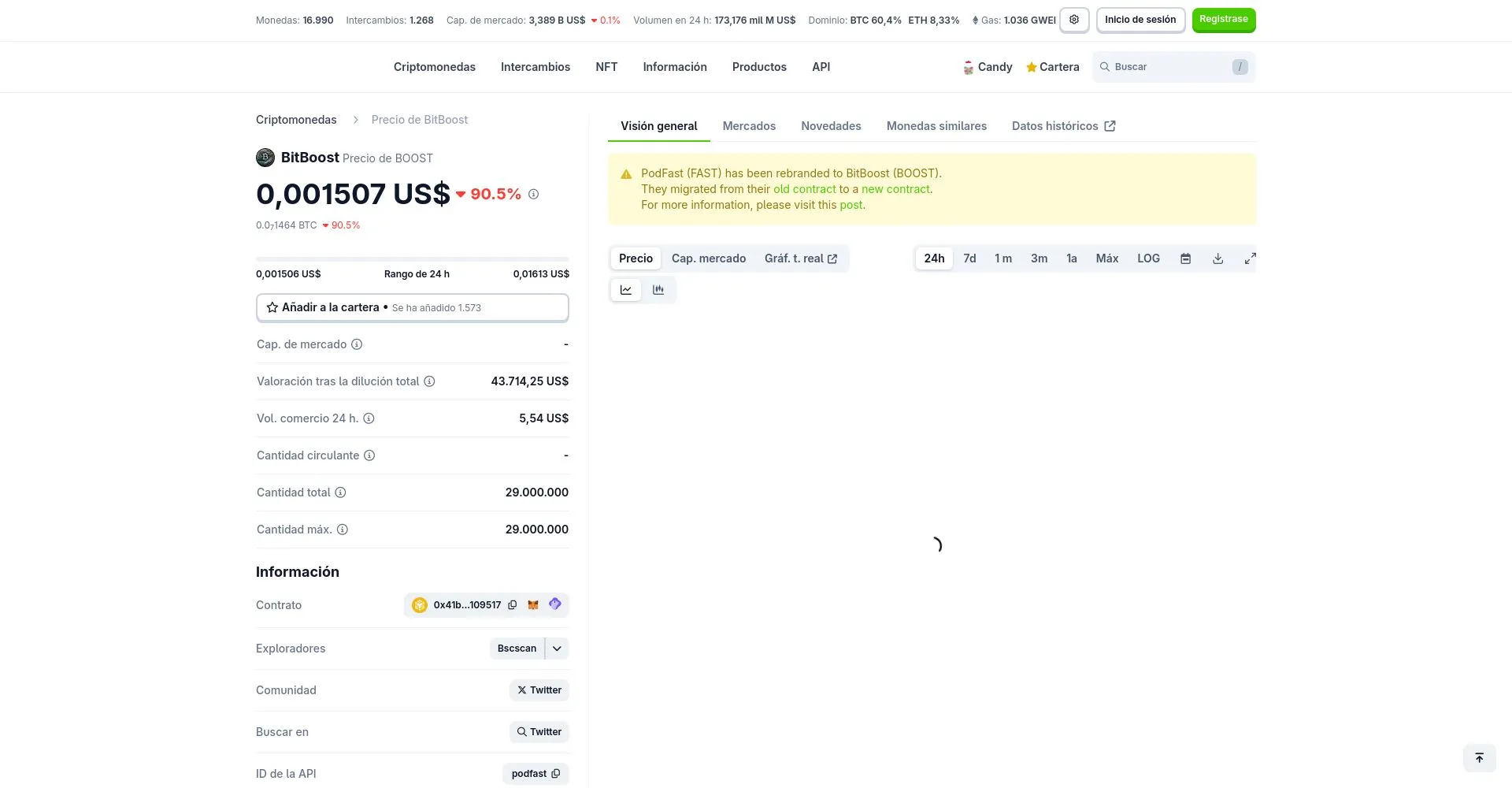Click the 24h price range bar
Image resolution: width=1512 pixels, height=788 pixels.
pyautogui.click(x=413, y=258)
